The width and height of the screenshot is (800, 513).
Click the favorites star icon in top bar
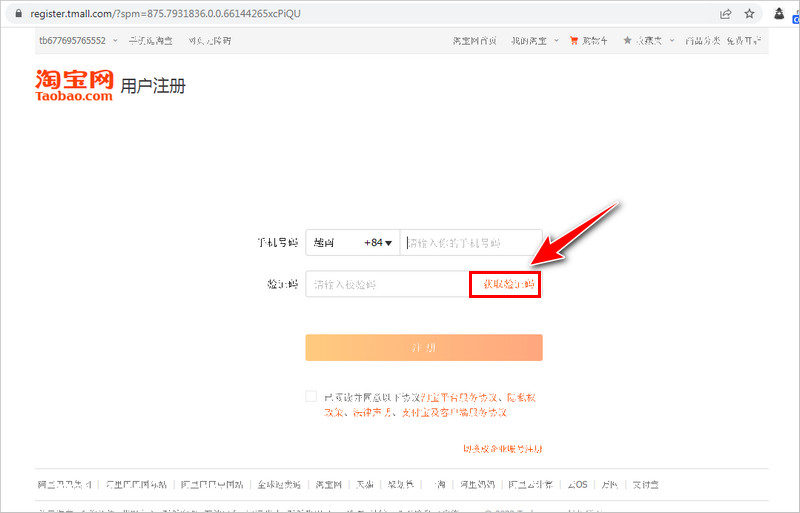(627, 41)
